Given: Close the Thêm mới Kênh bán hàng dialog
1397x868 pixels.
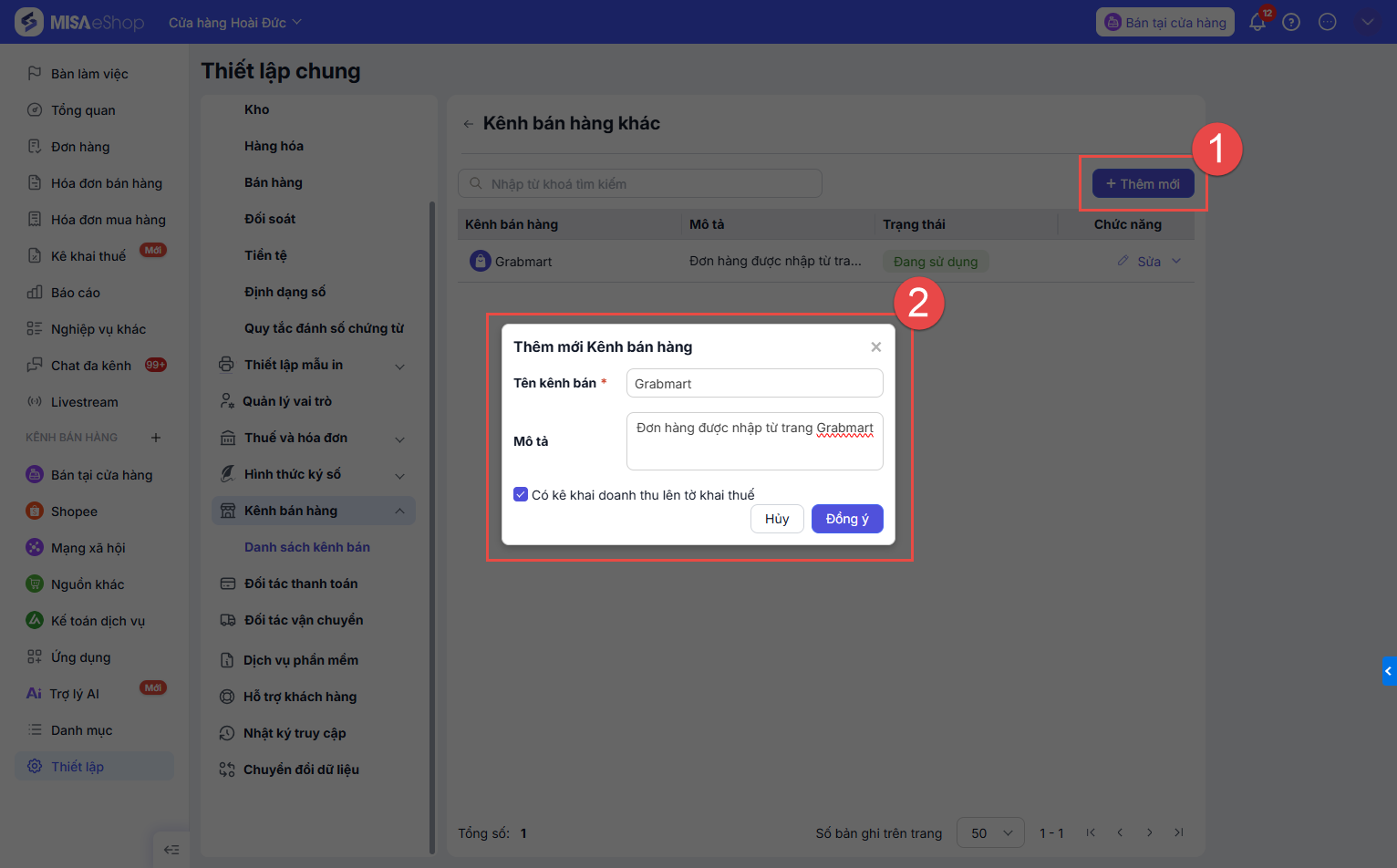Looking at the screenshot, I should click(875, 347).
